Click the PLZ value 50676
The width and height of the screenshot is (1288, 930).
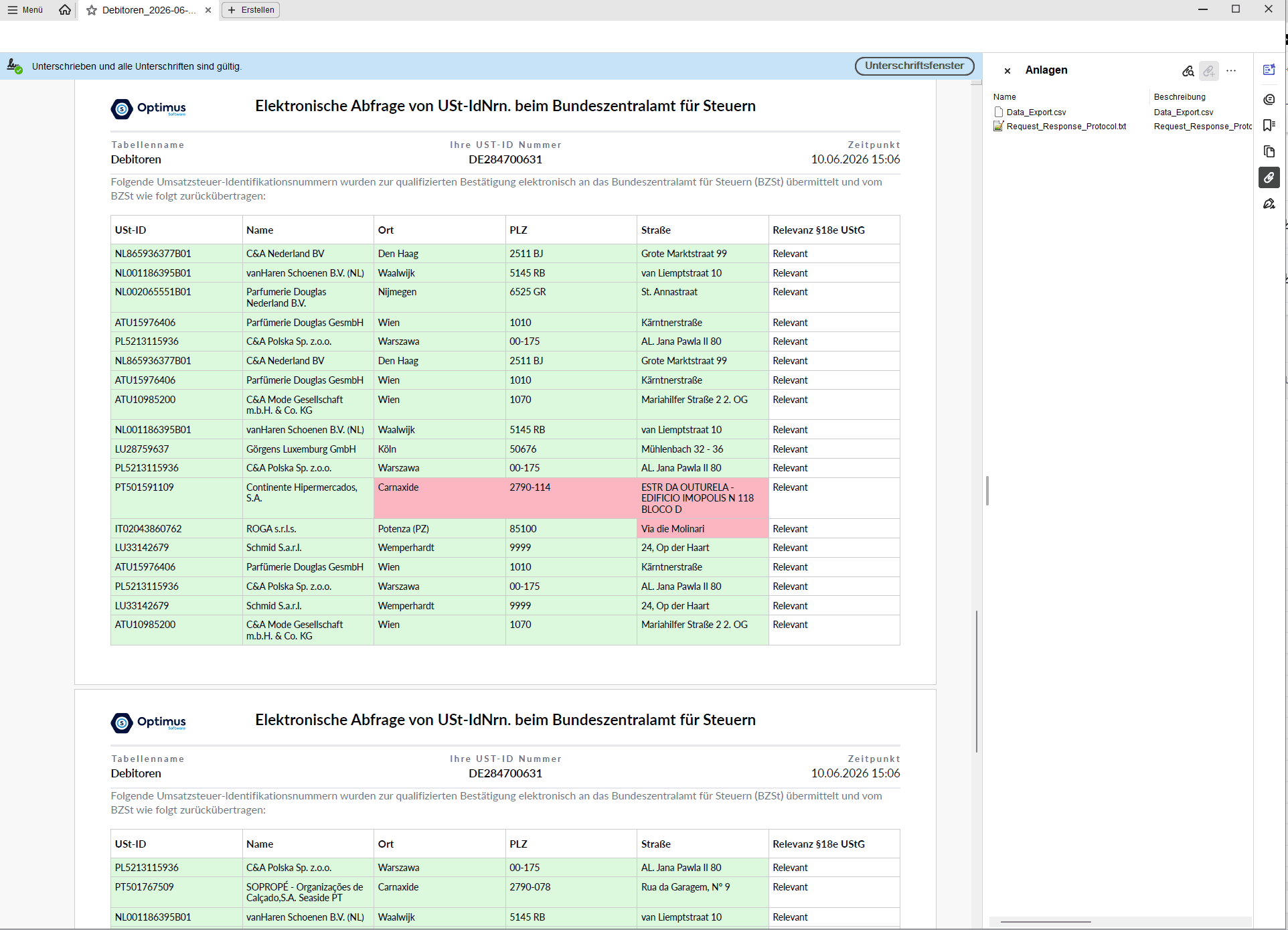pyautogui.click(x=571, y=449)
